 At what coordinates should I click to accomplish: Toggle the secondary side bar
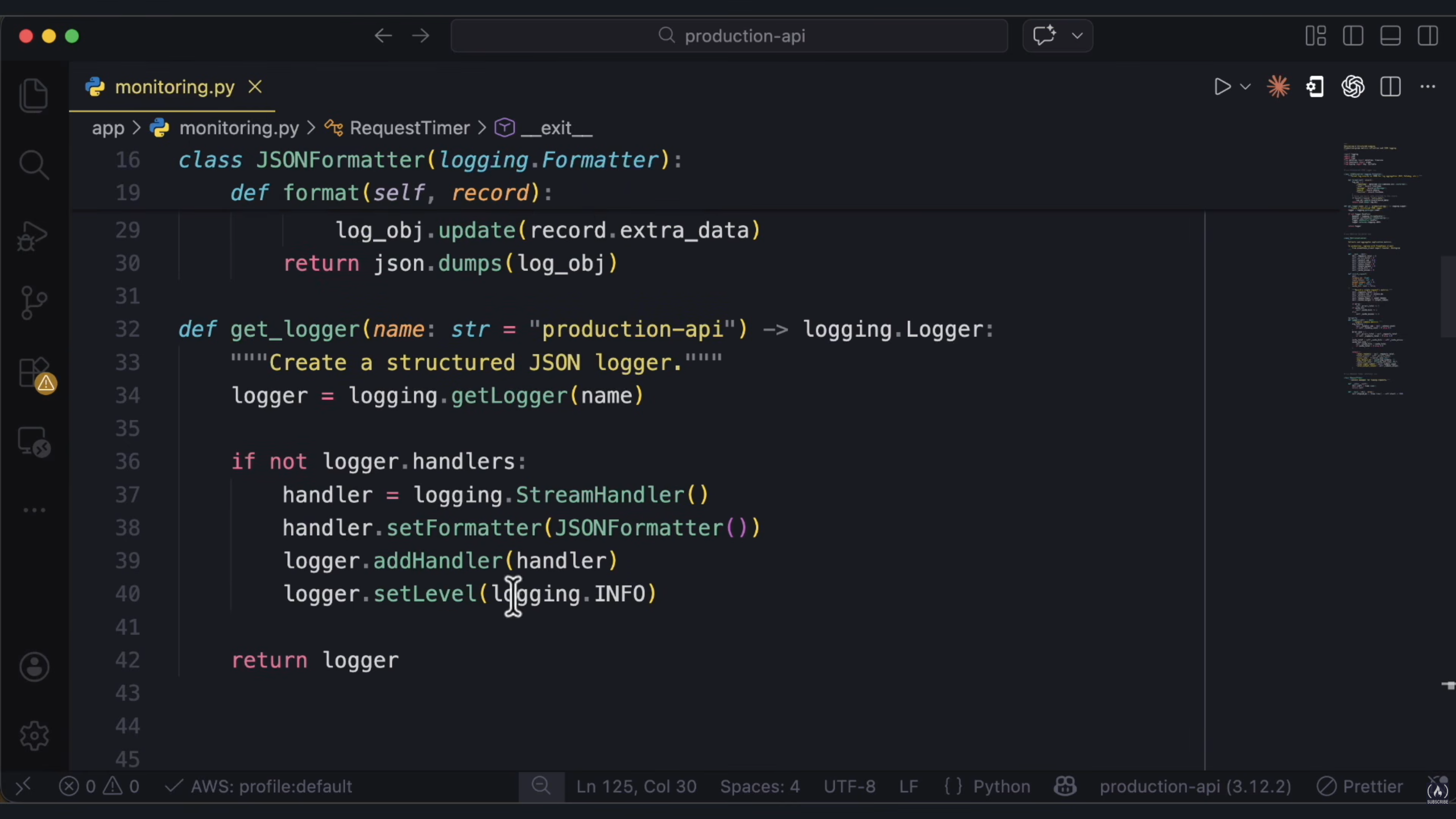1428,36
